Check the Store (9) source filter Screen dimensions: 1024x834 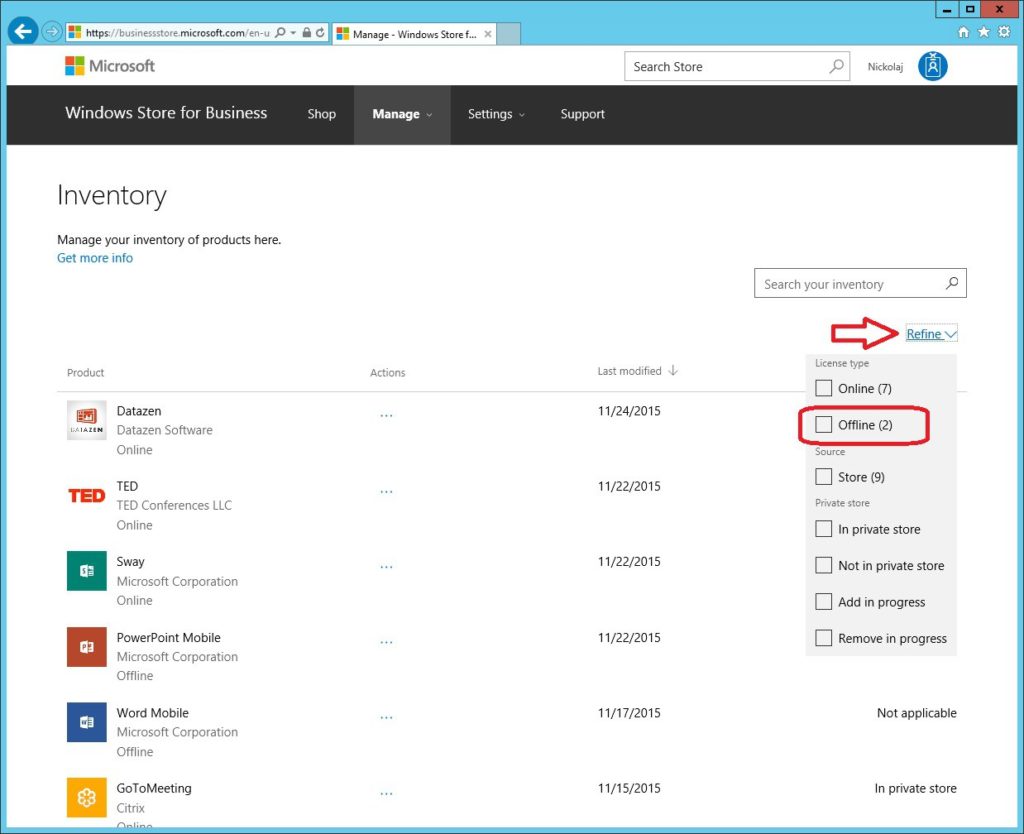point(824,477)
